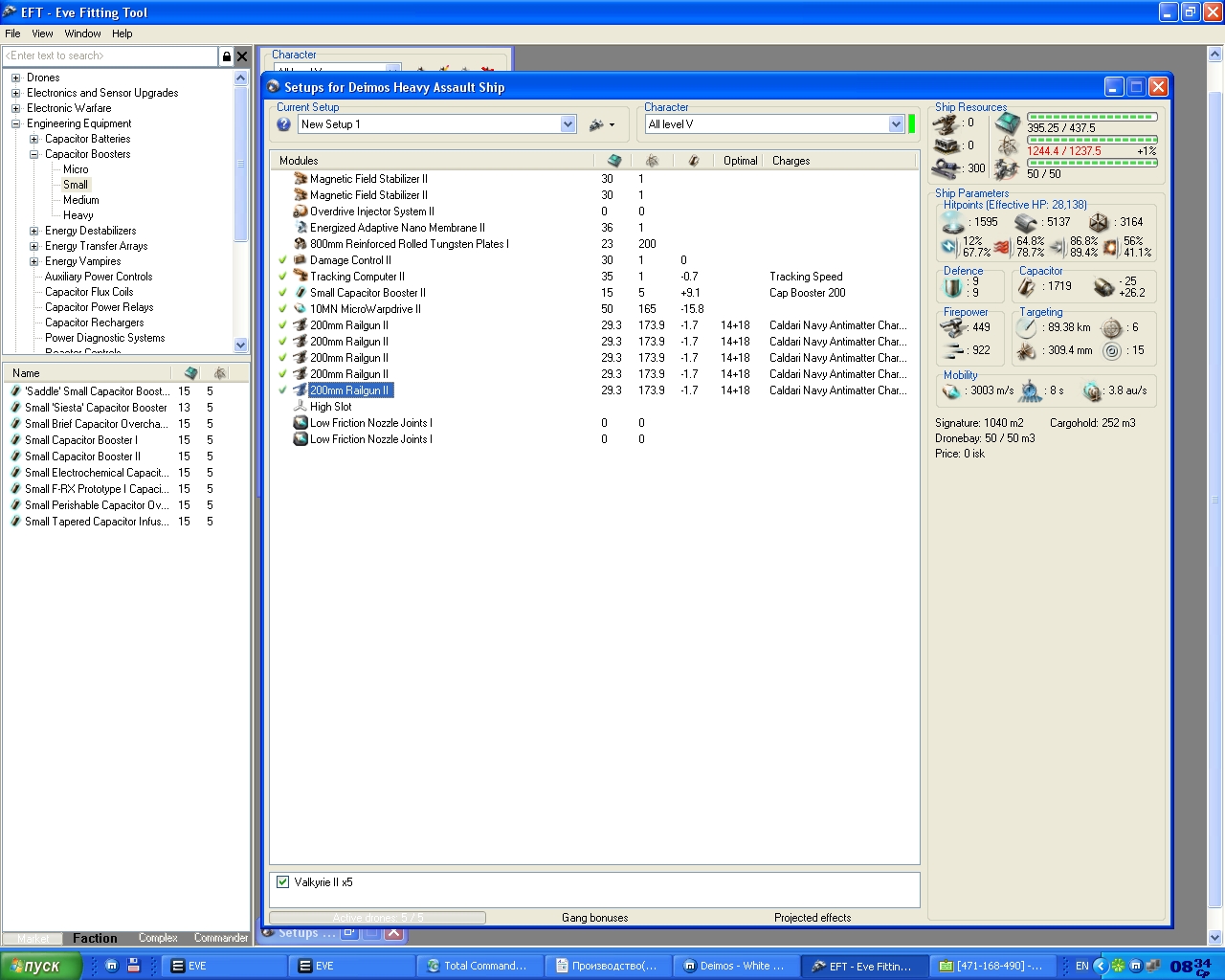The image size is (1225, 980).
Task: Toggle the lock icon beside the search box
Action: coord(227,56)
